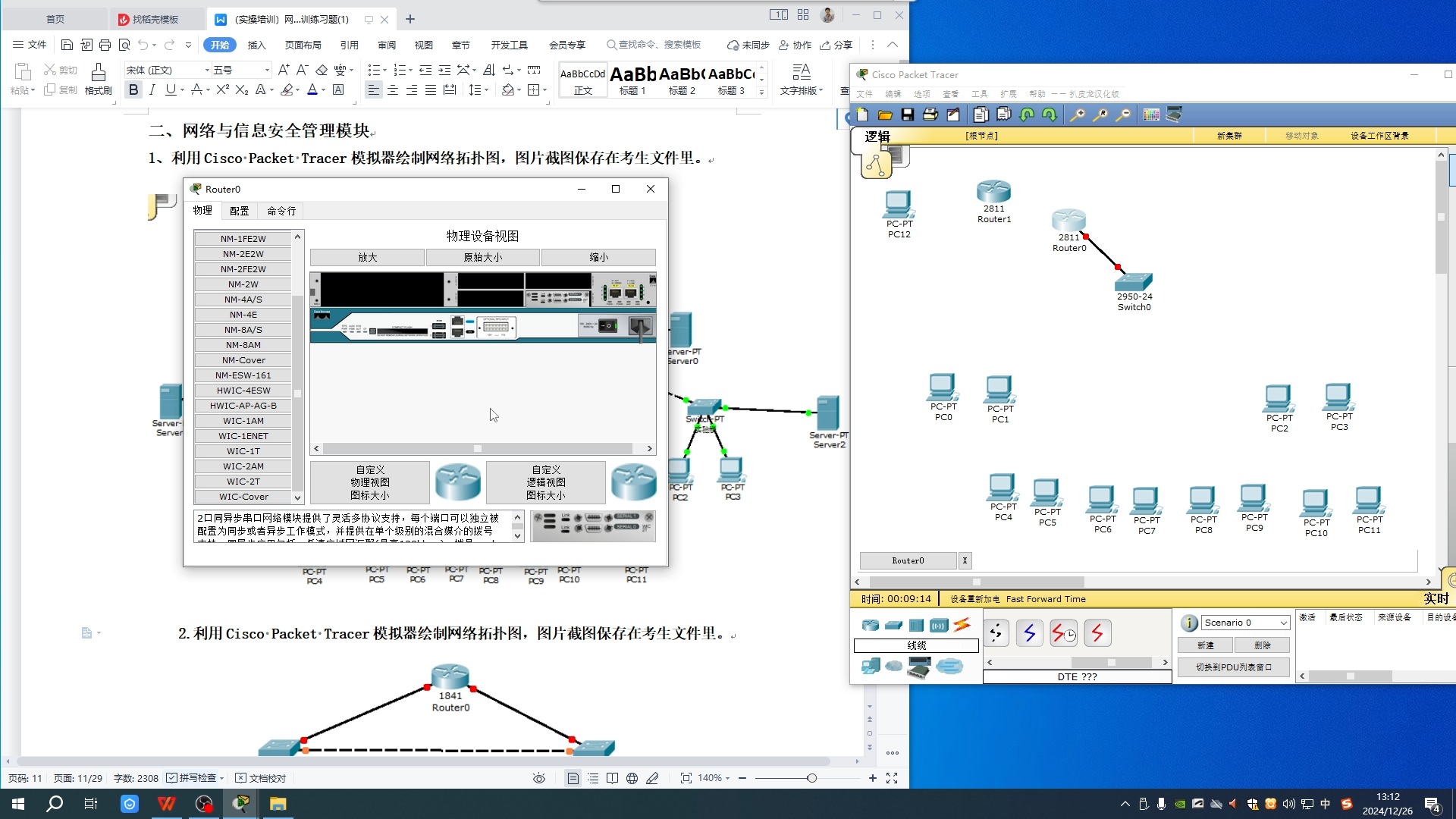Switch to the 插入 ribbon tab
The image size is (1456, 819).
click(256, 45)
